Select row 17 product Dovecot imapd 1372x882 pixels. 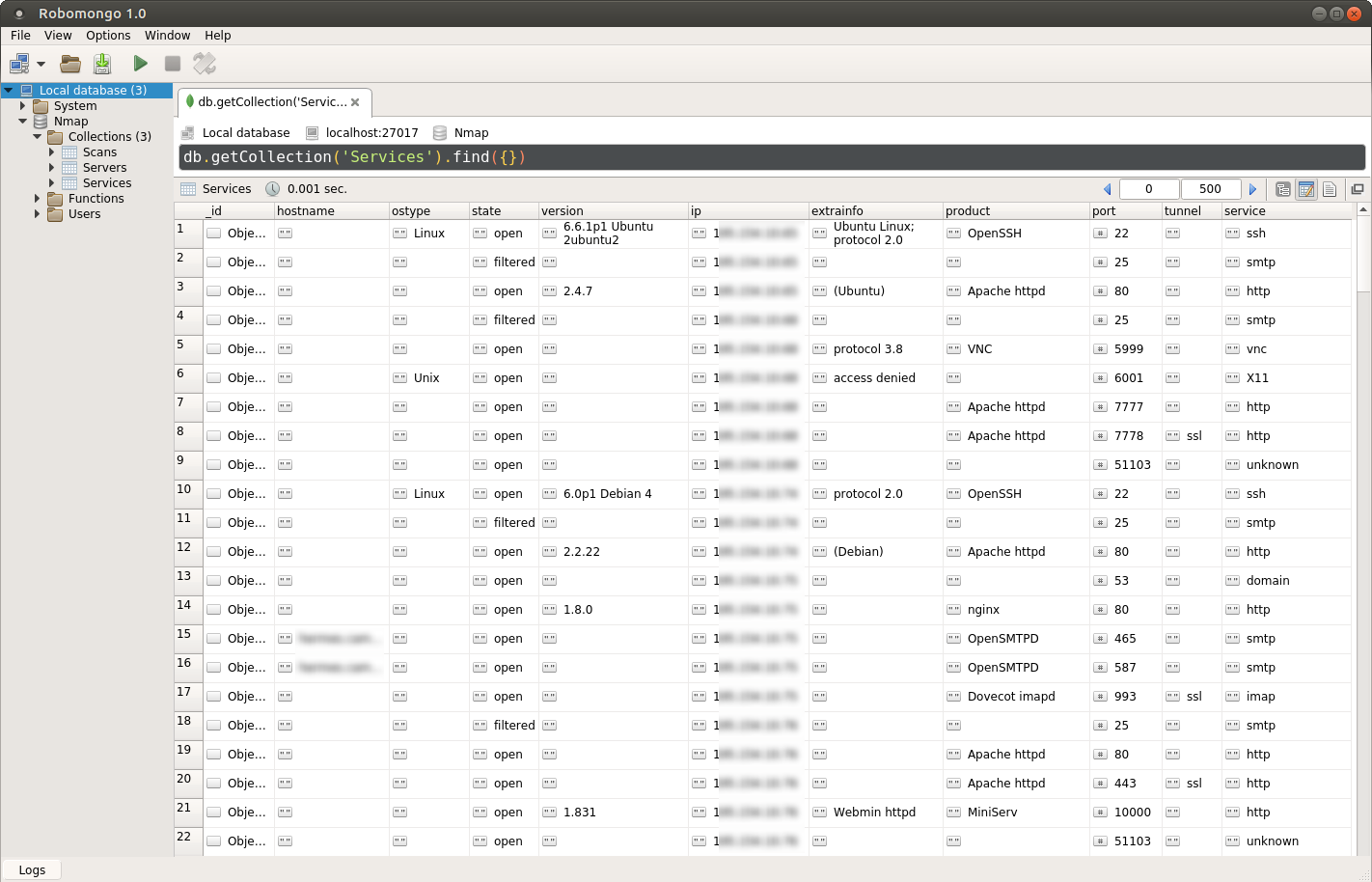pyautogui.click(x=1016, y=697)
